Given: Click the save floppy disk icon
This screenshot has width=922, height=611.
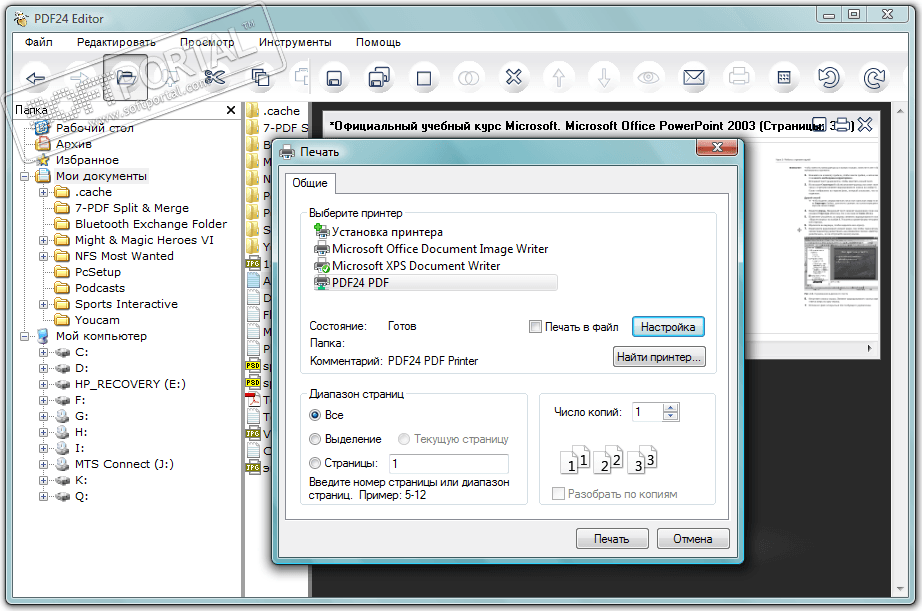Looking at the screenshot, I should pos(334,78).
